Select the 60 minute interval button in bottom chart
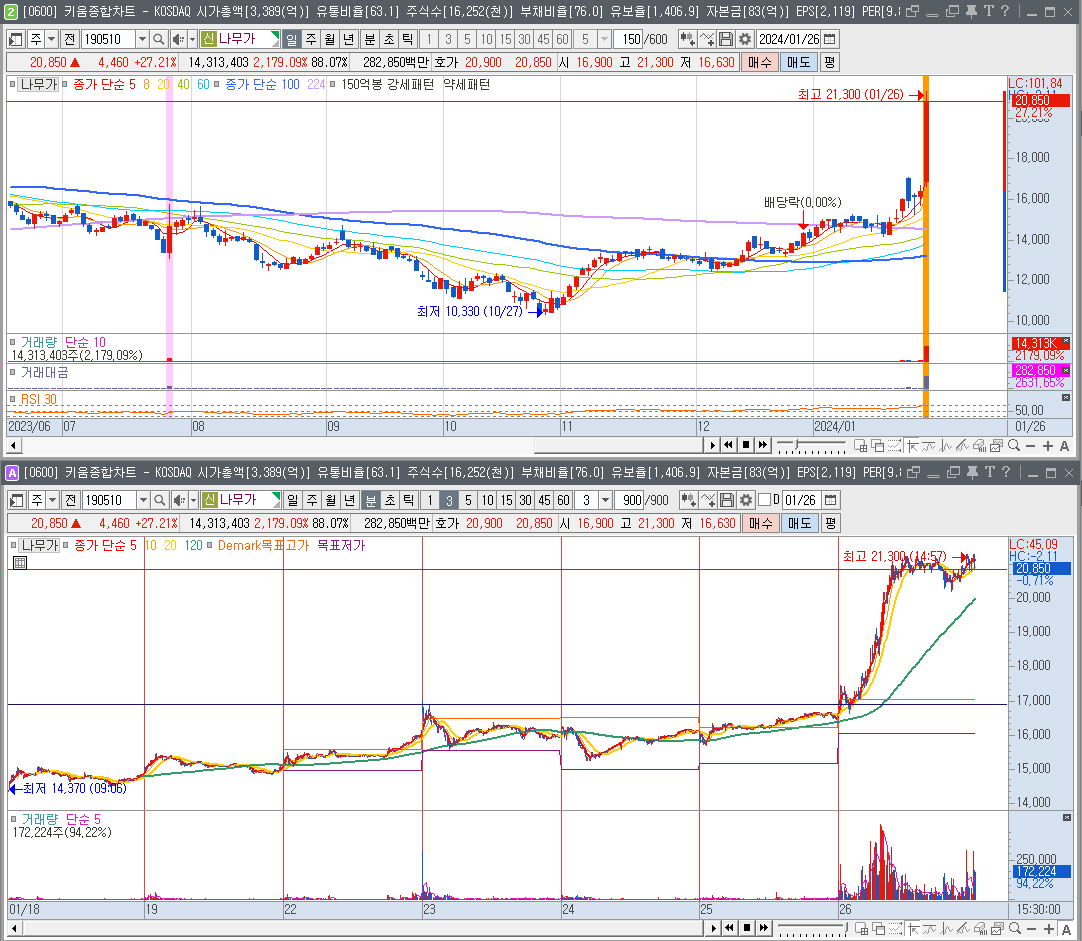The height and width of the screenshot is (941, 1082). [x=563, y=500]
